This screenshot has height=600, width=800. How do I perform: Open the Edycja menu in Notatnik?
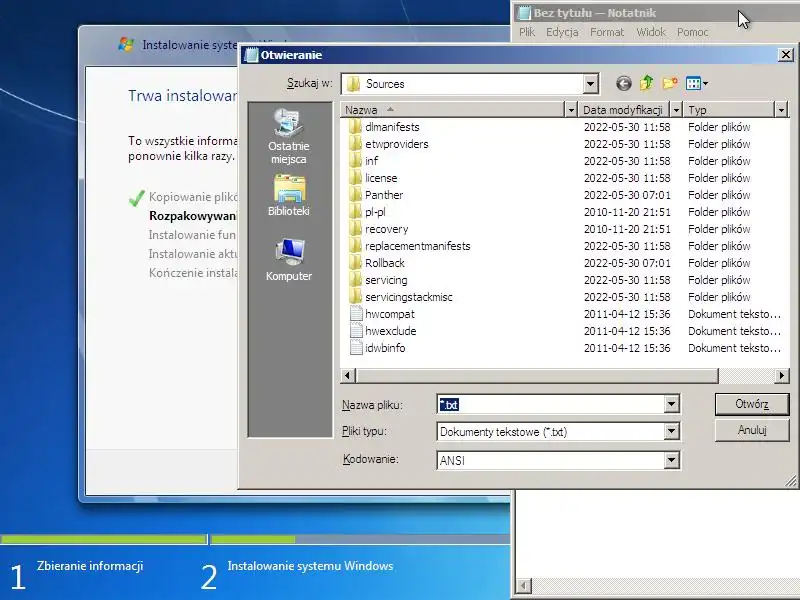pyautogui.click(x=562, y=32)
